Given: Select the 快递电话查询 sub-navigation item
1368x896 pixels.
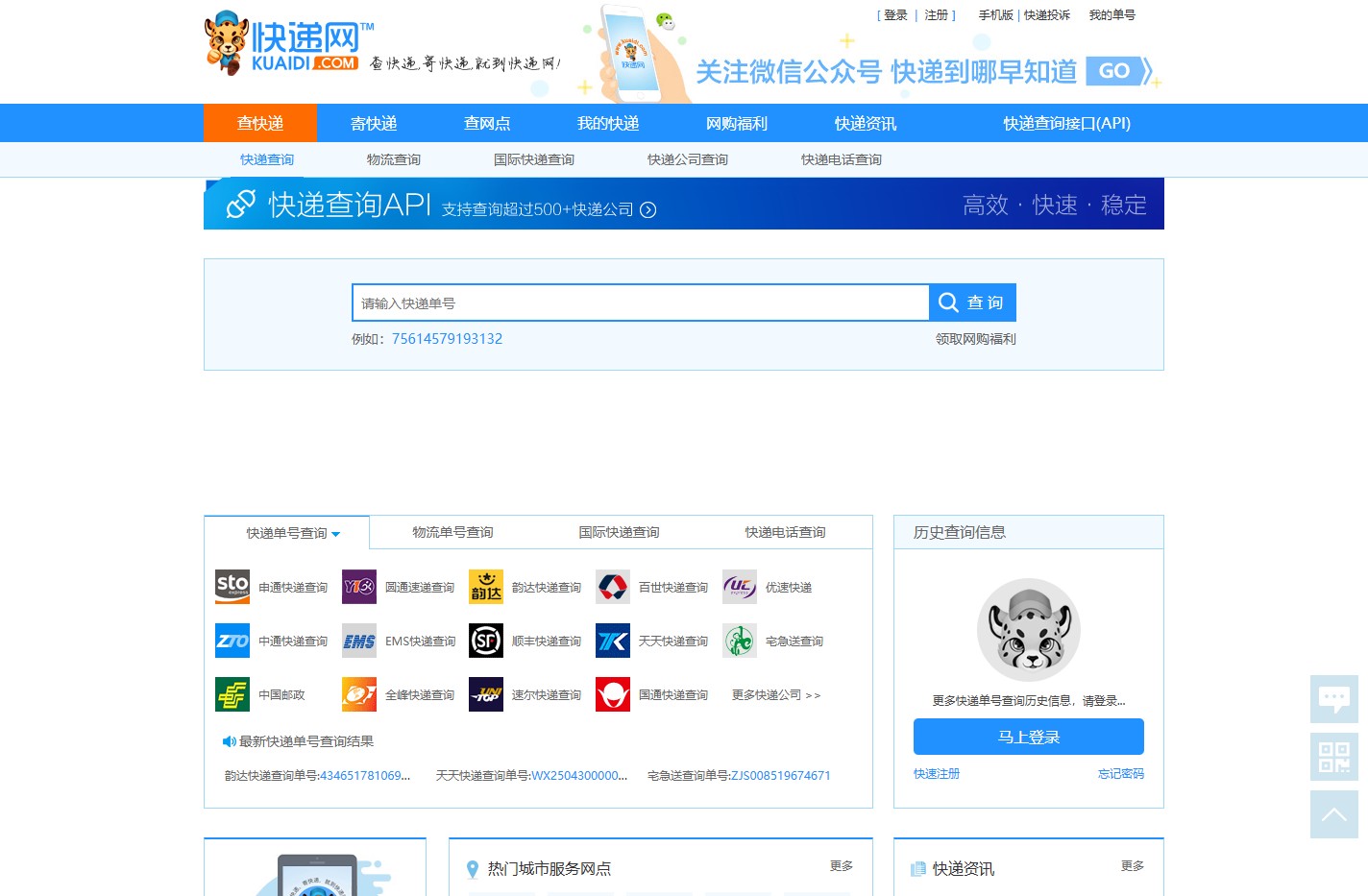Looking at the screenshot, I should (842, 159).
